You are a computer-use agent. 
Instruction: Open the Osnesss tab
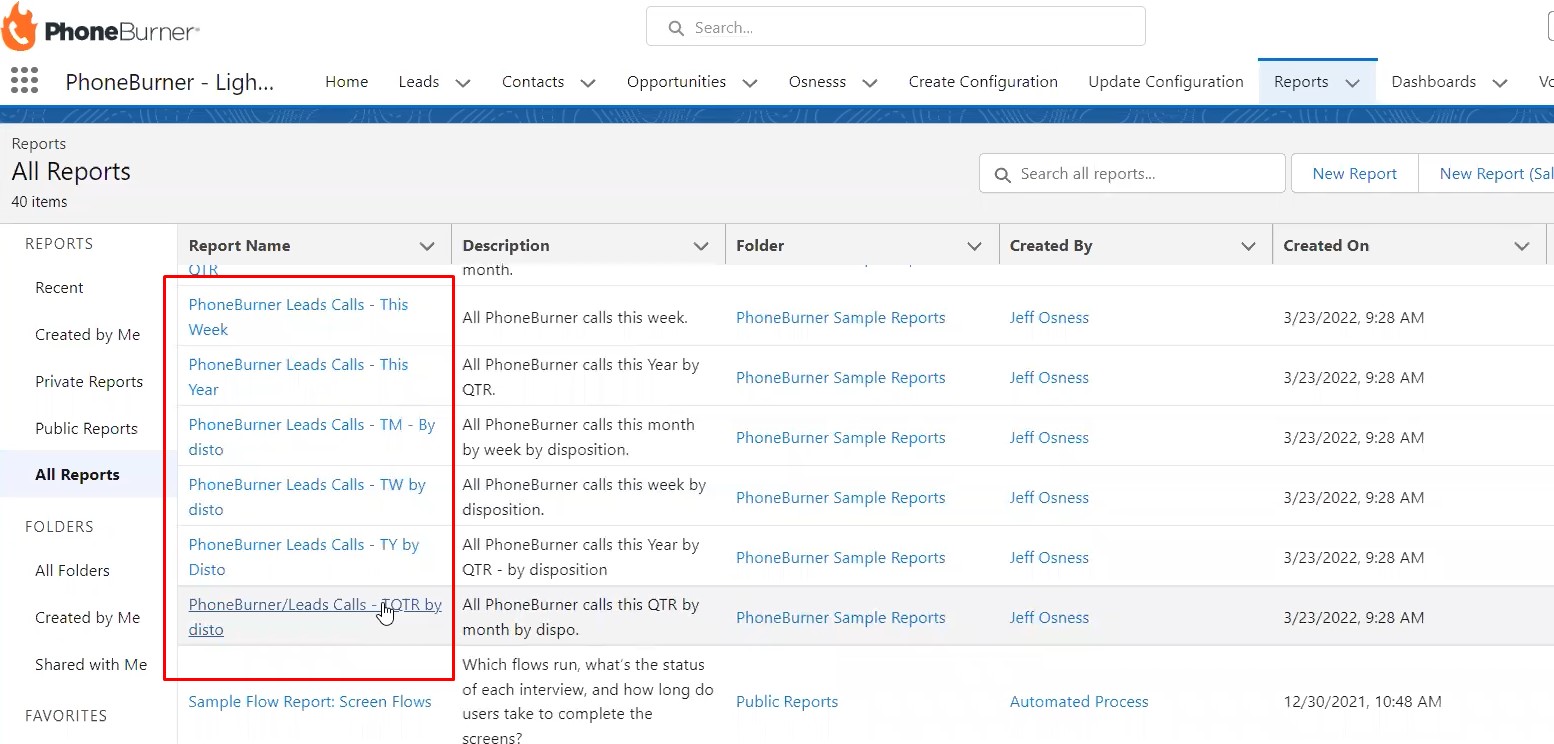[817, 82]
